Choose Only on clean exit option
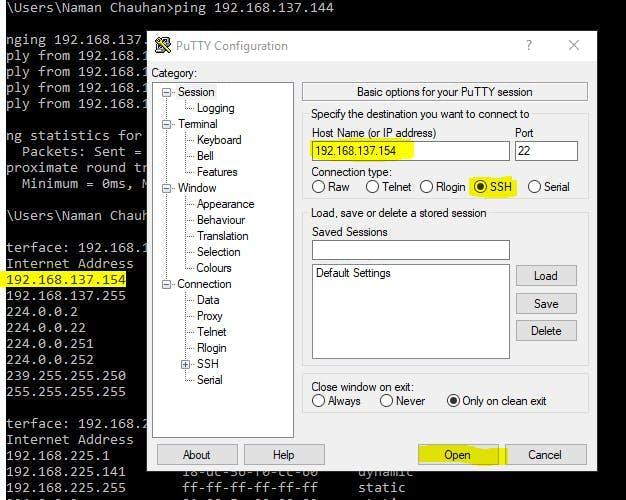This screenshot has height=500, width=626. tap(453, 401)
